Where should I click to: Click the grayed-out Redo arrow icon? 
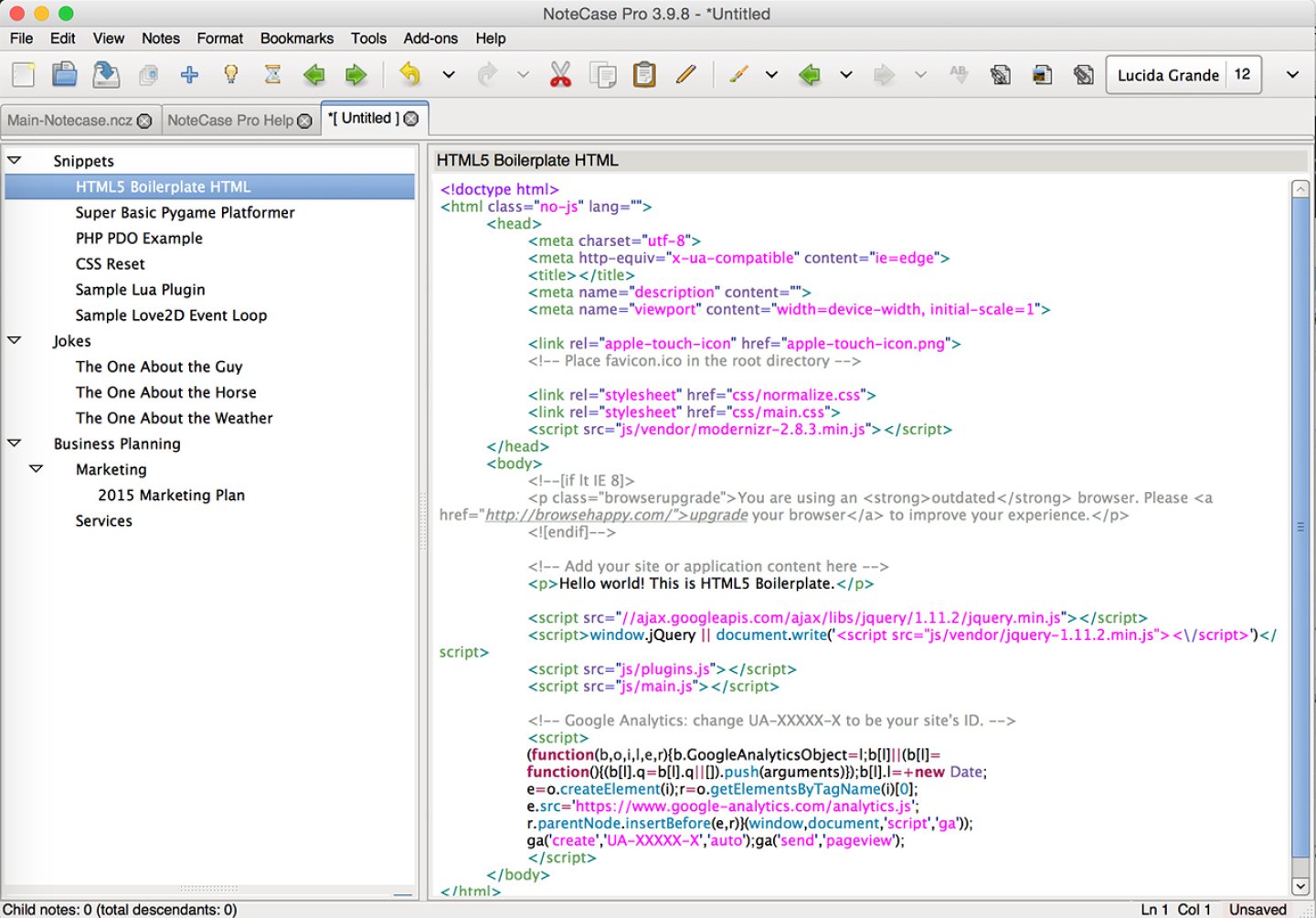(x=488, y=75)
